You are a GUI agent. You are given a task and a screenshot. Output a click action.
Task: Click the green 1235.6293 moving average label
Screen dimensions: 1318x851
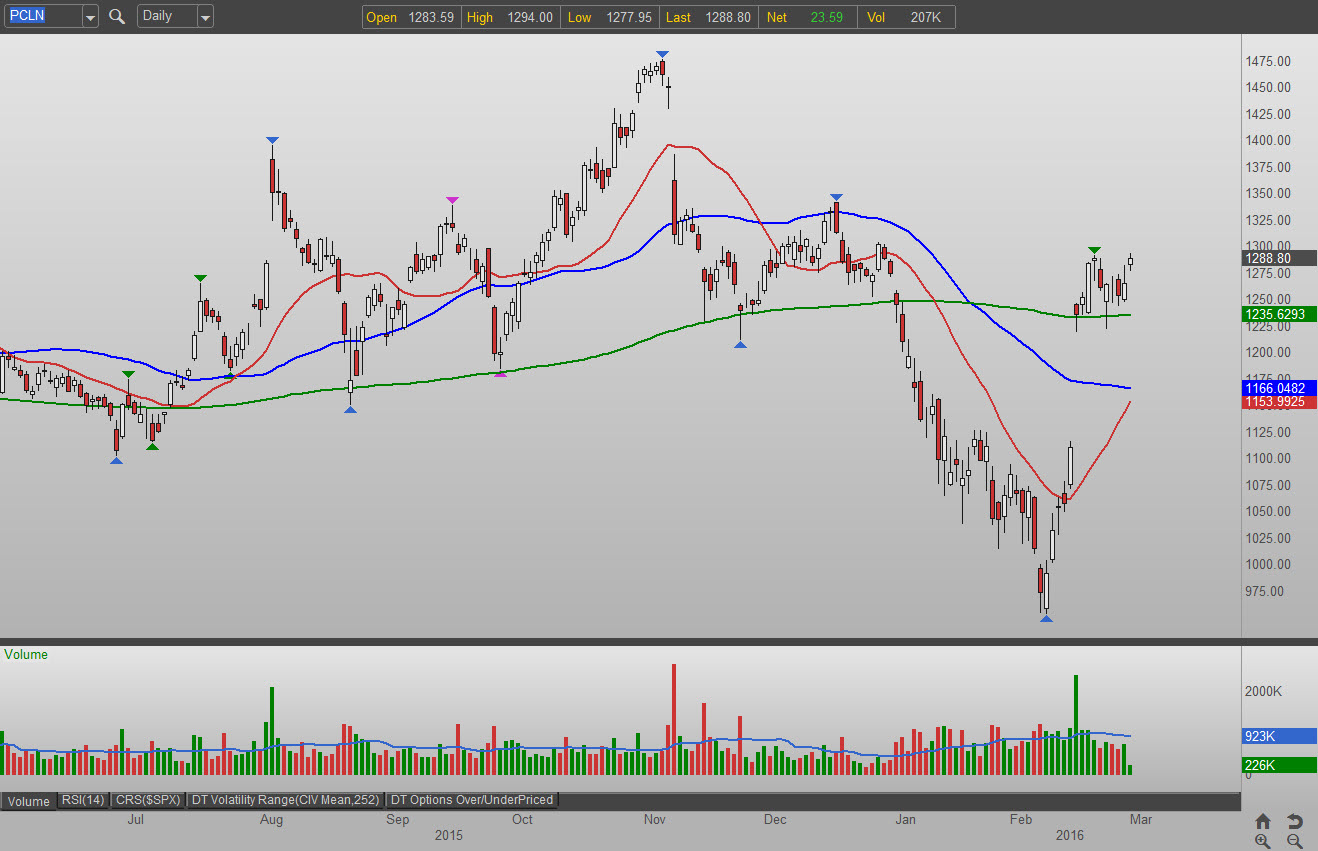tap(1279, 314)
